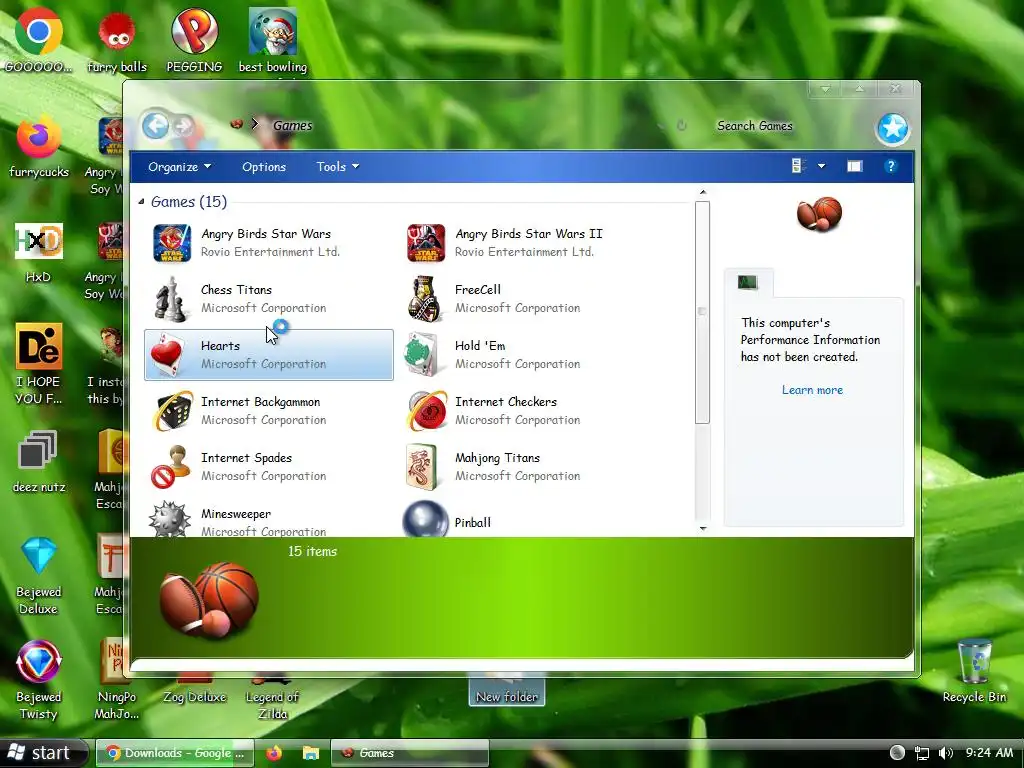
Task: Click the "Mahjong Titans" label
Action: pyautogui.click(x=498, y=458)
